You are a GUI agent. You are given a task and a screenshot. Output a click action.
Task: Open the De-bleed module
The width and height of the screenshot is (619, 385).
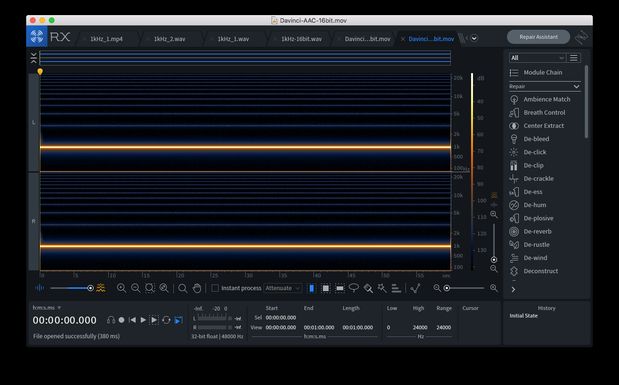pyautogui.click(x=529, y=139)
